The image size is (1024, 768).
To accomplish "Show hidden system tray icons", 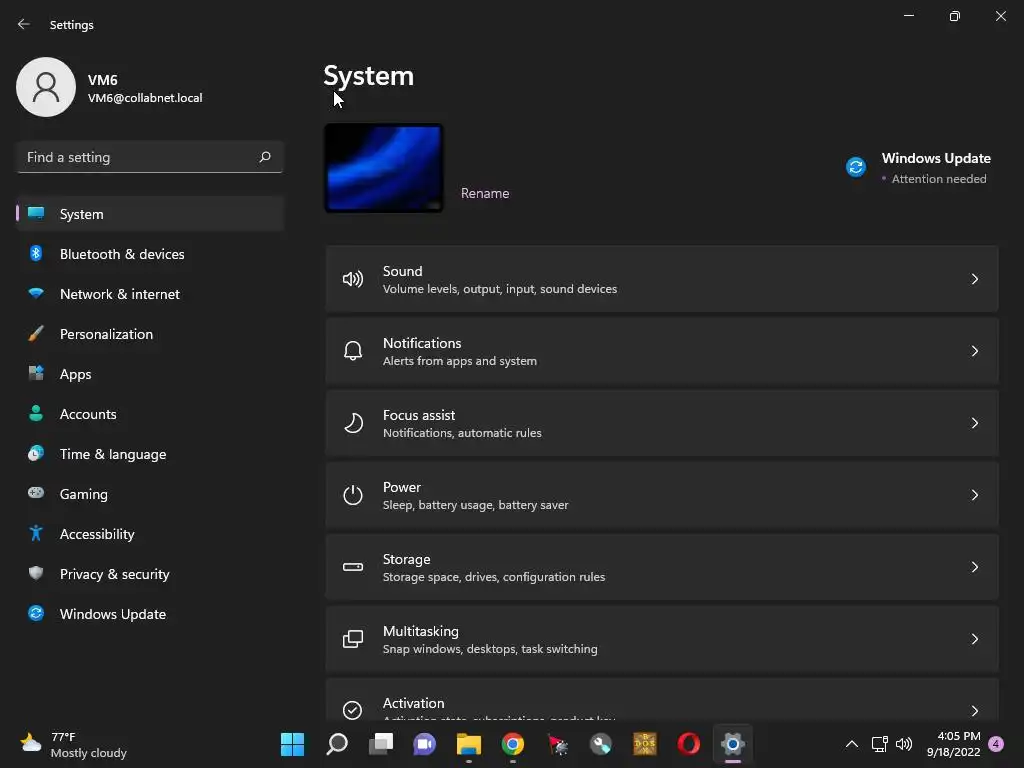I will click(852, 744).
